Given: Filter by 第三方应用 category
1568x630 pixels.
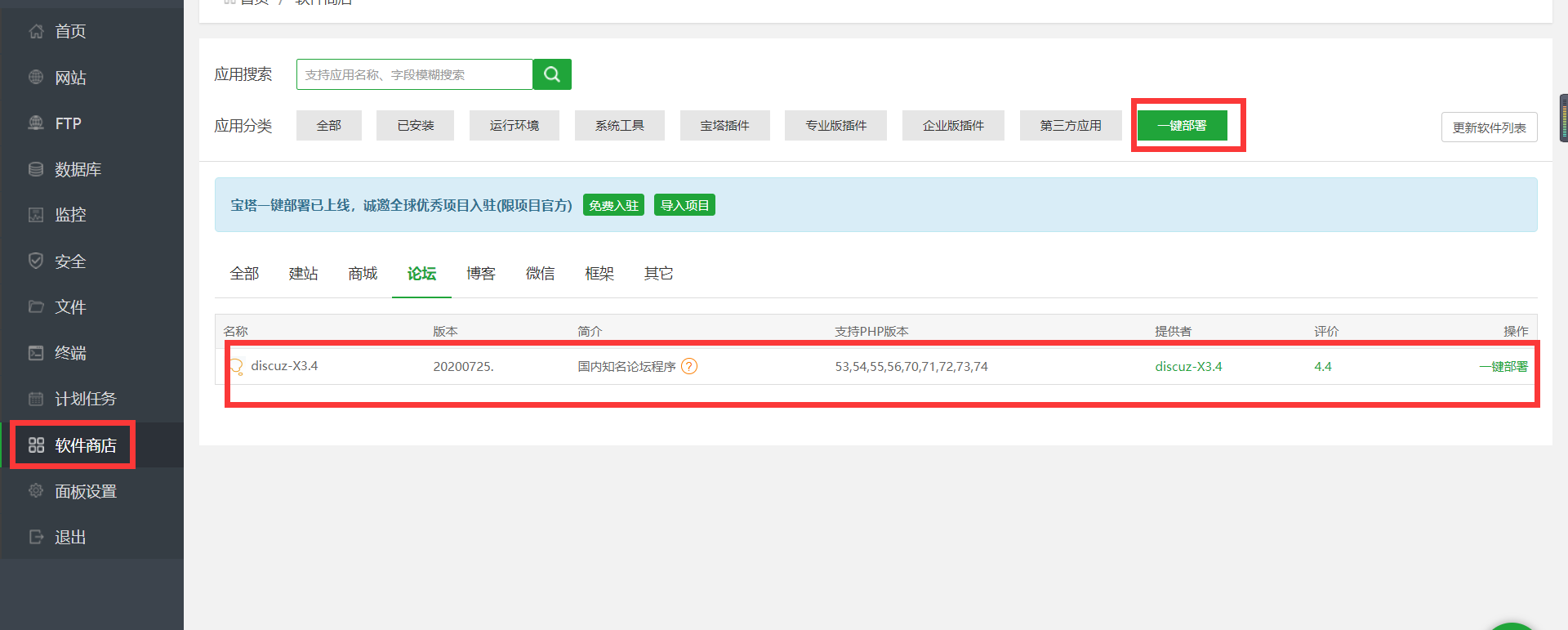Looking at the screenshot, I should (1071, 125).
